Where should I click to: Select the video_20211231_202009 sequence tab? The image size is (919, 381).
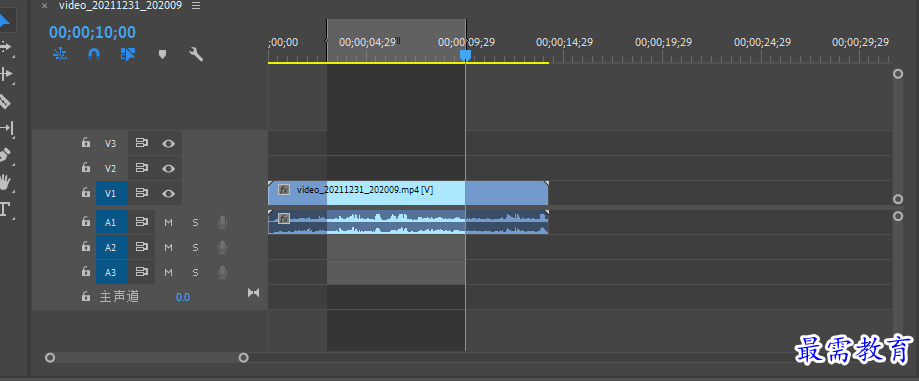pos(120,5)
